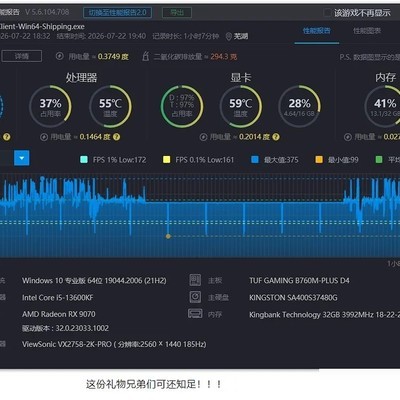Click the Kingbank Technology 32GB memory text
The image size is (400, 400).
[324, 315]
